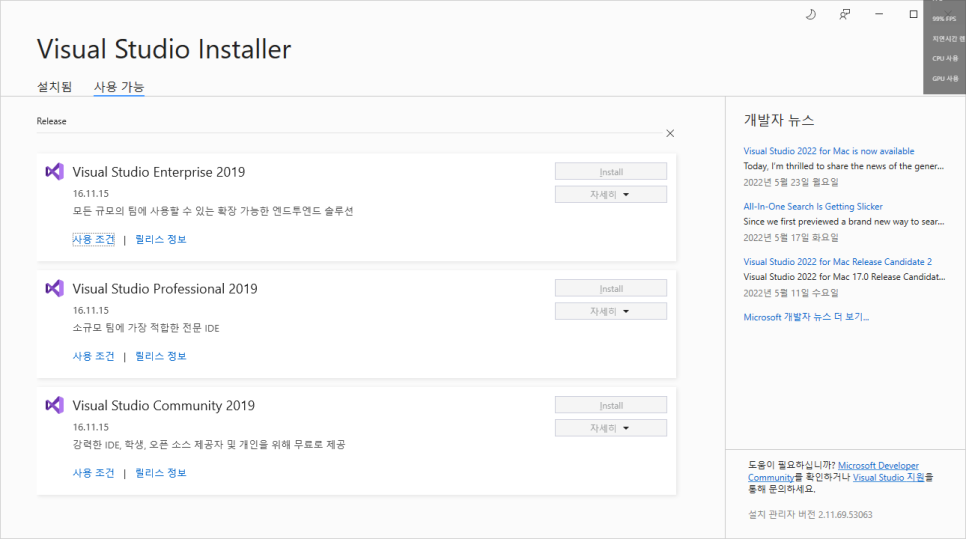Click the Release section heading

(x=51, y=121)
